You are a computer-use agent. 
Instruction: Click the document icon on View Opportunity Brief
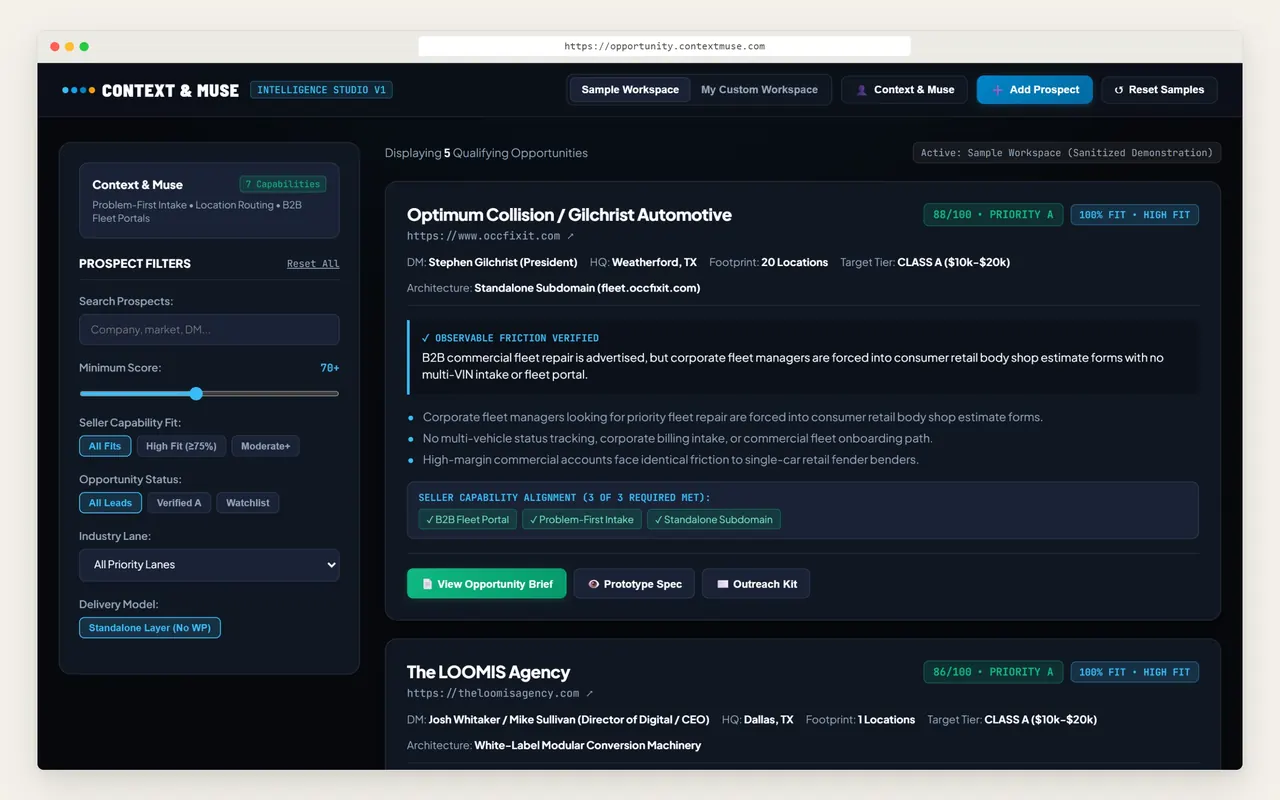427,584
